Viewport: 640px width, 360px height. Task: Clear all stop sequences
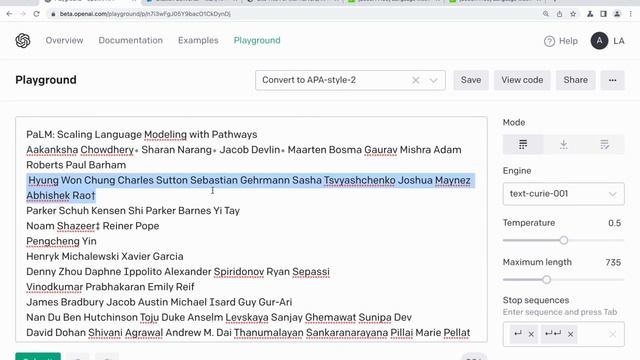613,334
